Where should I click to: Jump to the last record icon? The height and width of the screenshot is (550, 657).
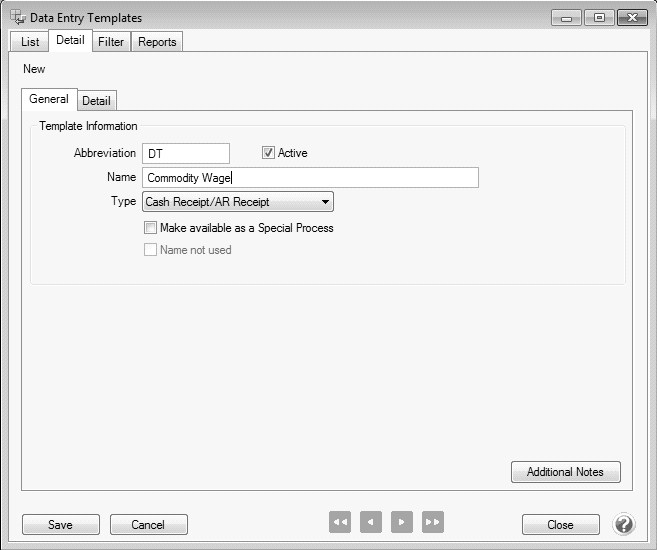[433, 522]
